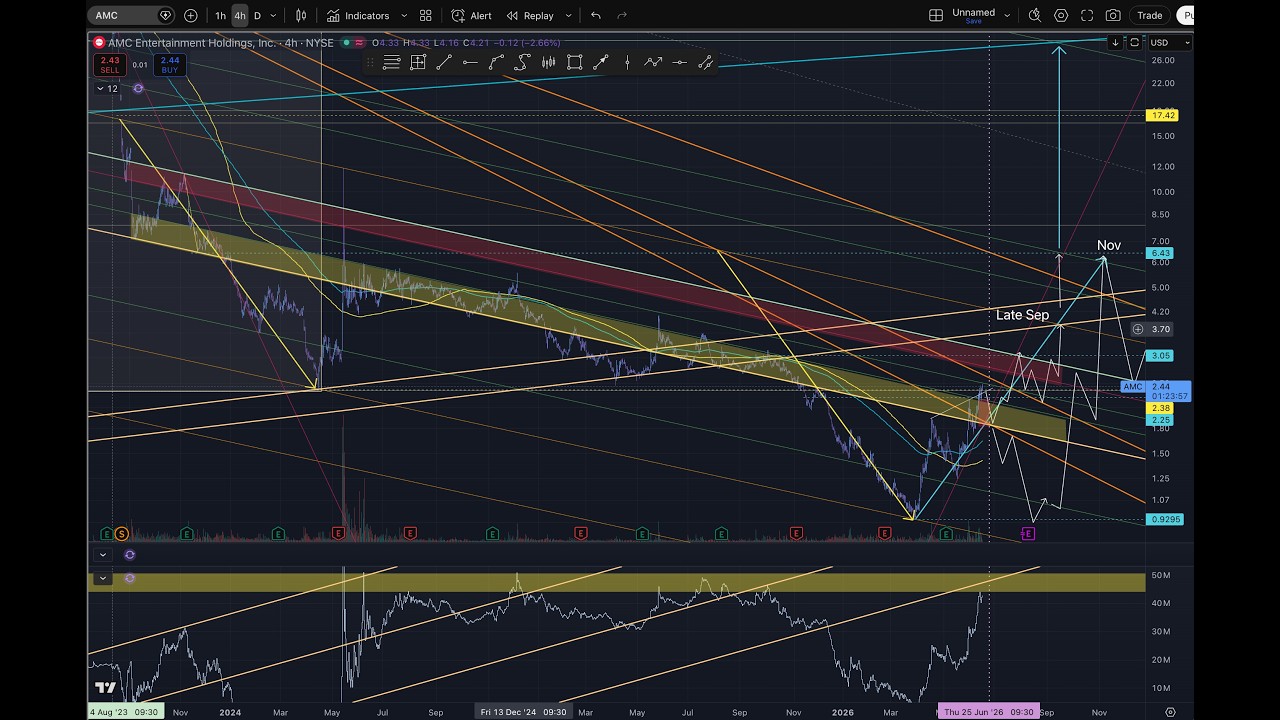Collapse the 12 indicators legend
This screenshot has width=1280, height=720.
pos(107,89)
